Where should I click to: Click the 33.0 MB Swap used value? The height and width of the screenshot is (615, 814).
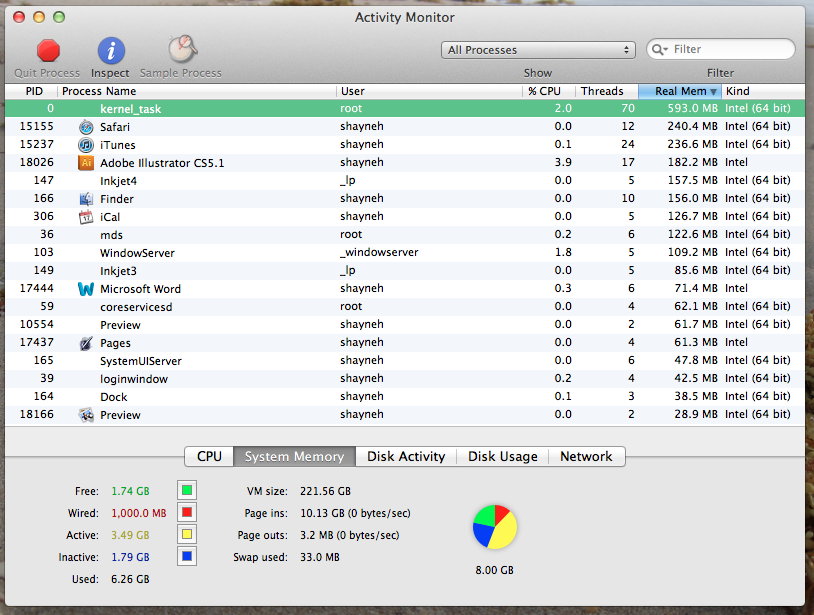(320, 557)
